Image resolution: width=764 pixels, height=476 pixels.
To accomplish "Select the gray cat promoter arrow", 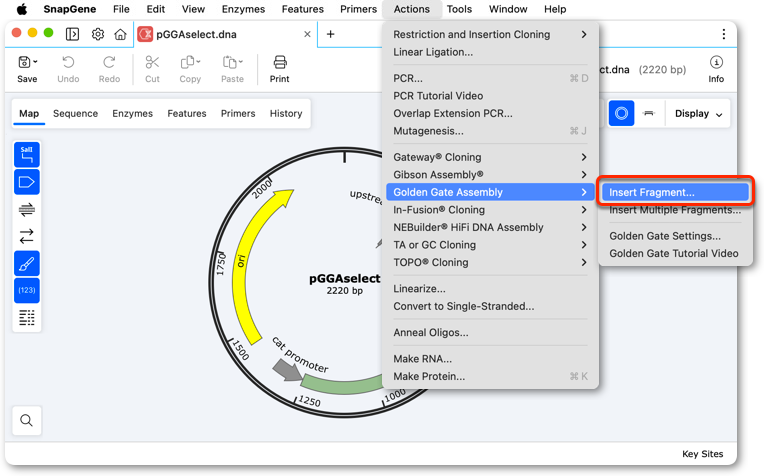I will 286,370.
